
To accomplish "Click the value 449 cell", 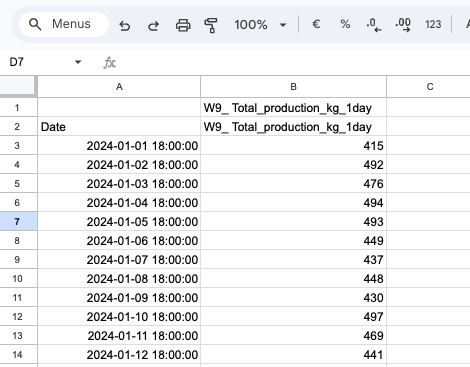I will pyautogui.click(x=293, y=241).
